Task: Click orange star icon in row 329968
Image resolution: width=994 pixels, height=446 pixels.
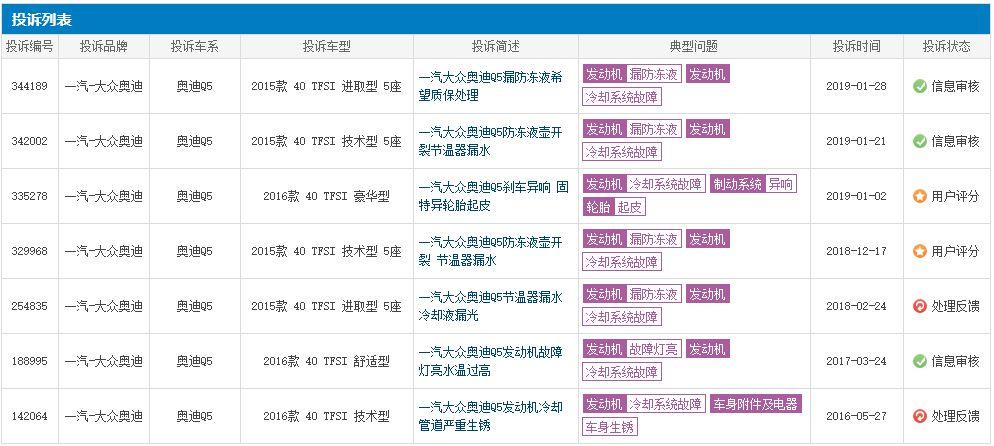Action: 919,251
